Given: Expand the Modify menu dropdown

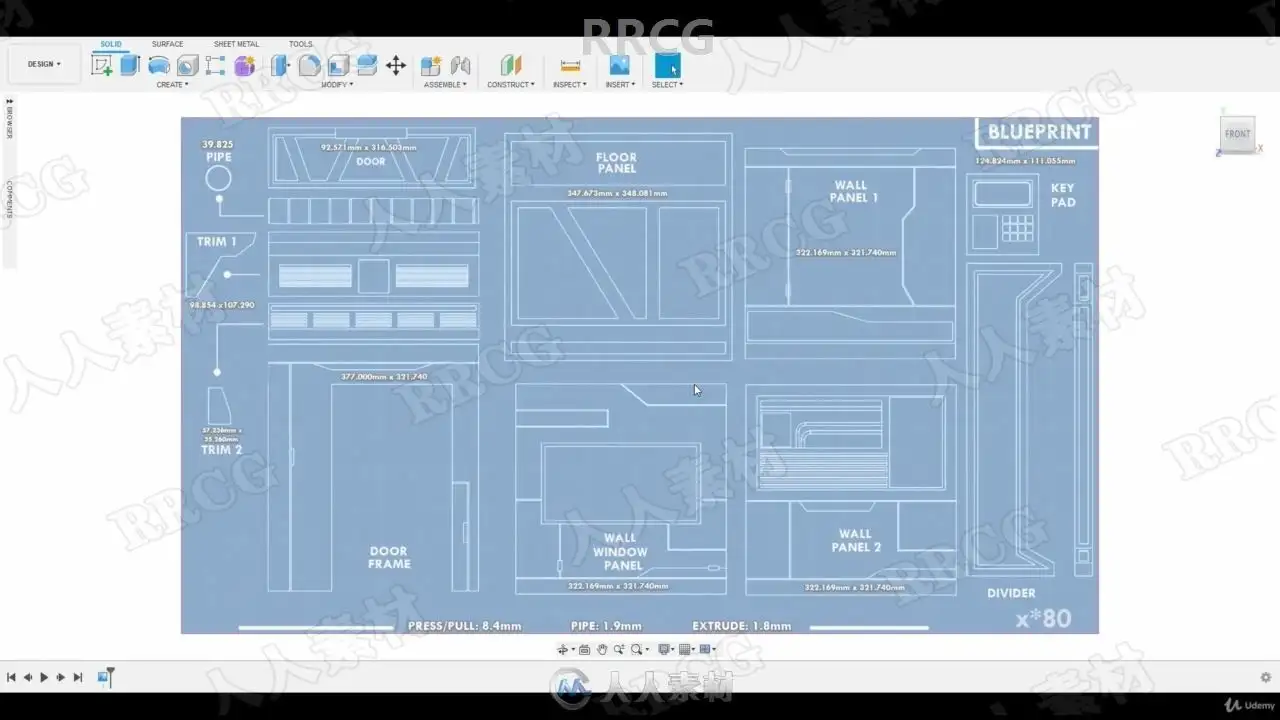Looking at the screenshot, I should pos(337,85).
